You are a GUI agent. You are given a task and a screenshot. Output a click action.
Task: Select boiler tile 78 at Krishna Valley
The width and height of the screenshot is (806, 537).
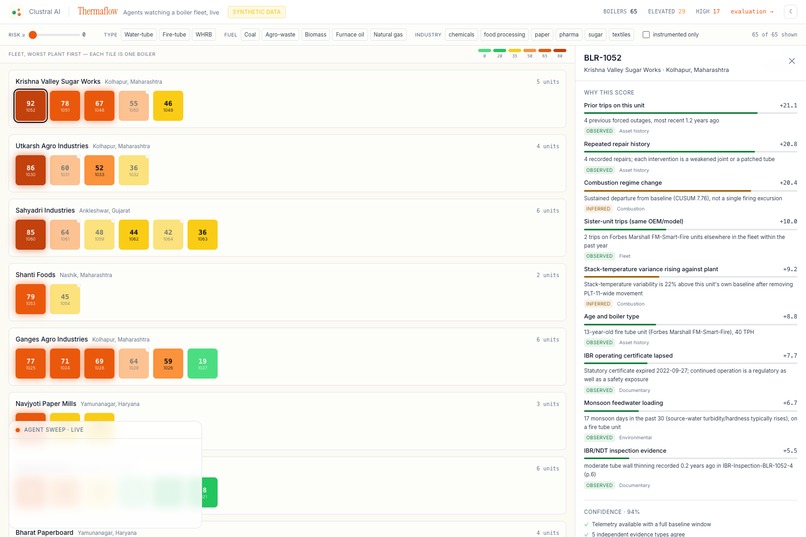(65, 106)
